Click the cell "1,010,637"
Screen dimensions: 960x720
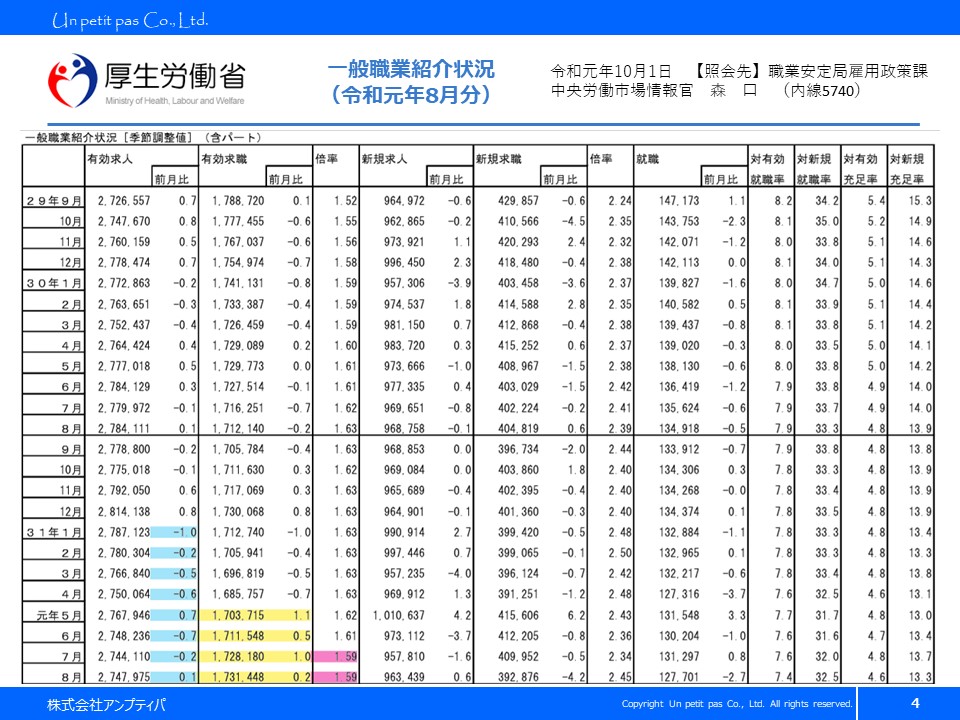tap(399, 615)
